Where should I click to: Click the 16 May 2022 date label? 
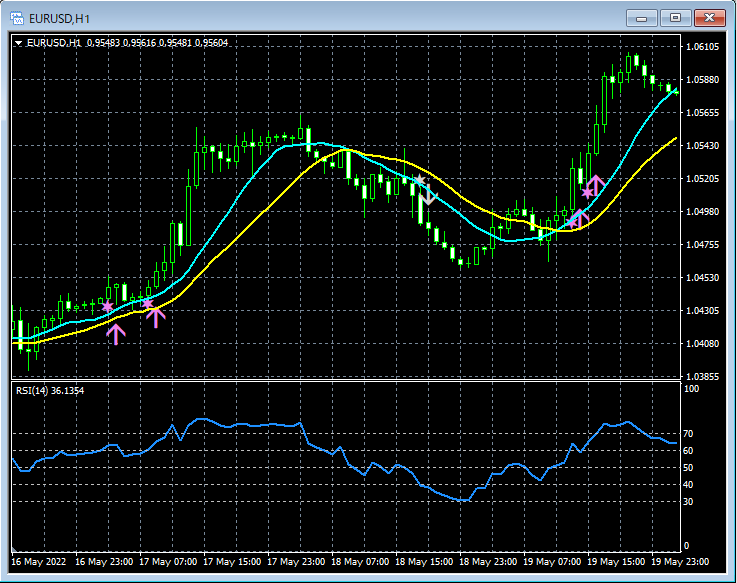pos(39,562)
